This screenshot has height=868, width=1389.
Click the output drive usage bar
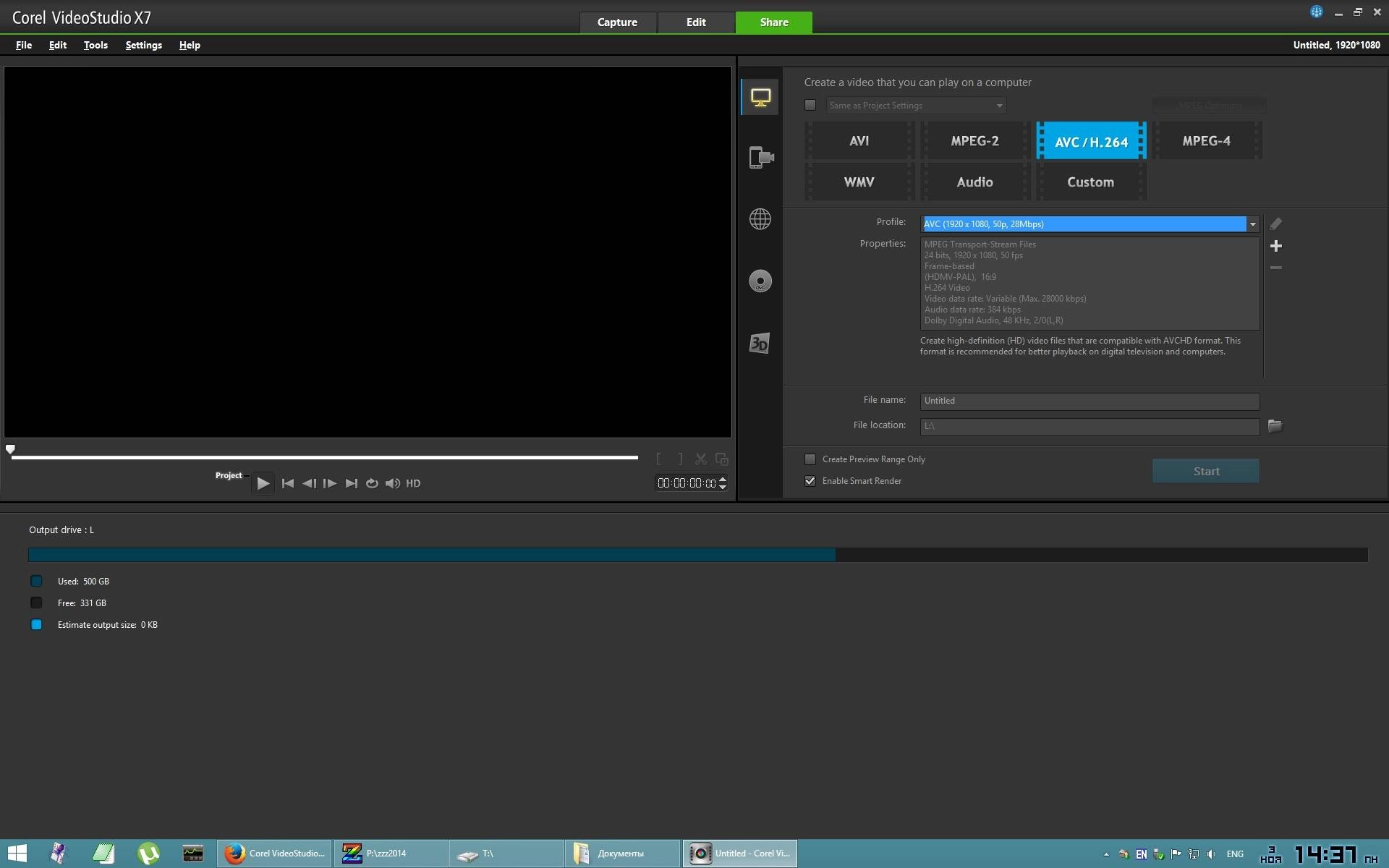pyautogui.click(x=698, y=555)
